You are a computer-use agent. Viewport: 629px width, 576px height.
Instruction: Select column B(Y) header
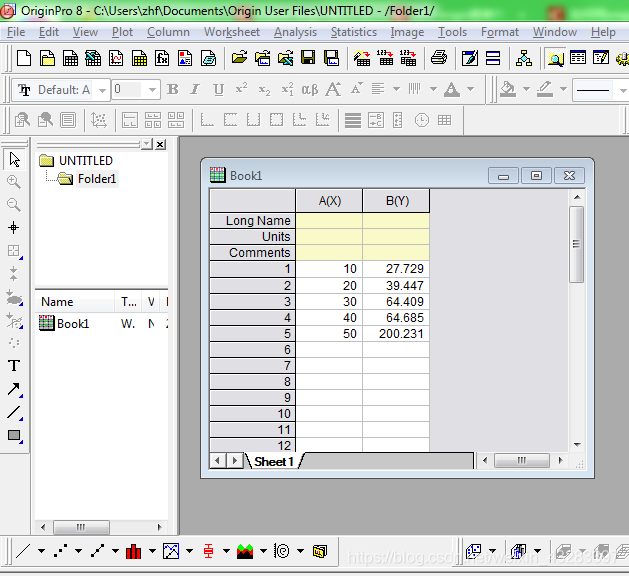point(396,201)
